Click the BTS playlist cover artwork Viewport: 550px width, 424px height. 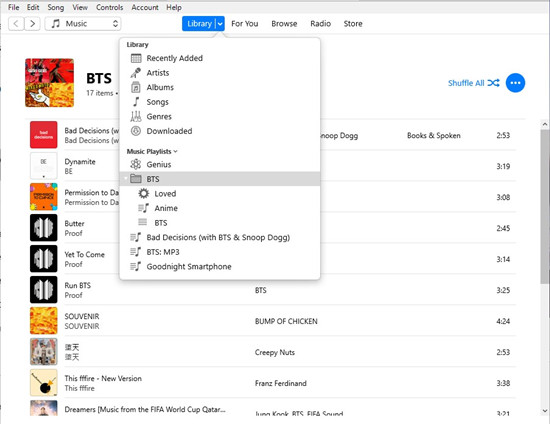pyautogui.click(x=49, y=83)
